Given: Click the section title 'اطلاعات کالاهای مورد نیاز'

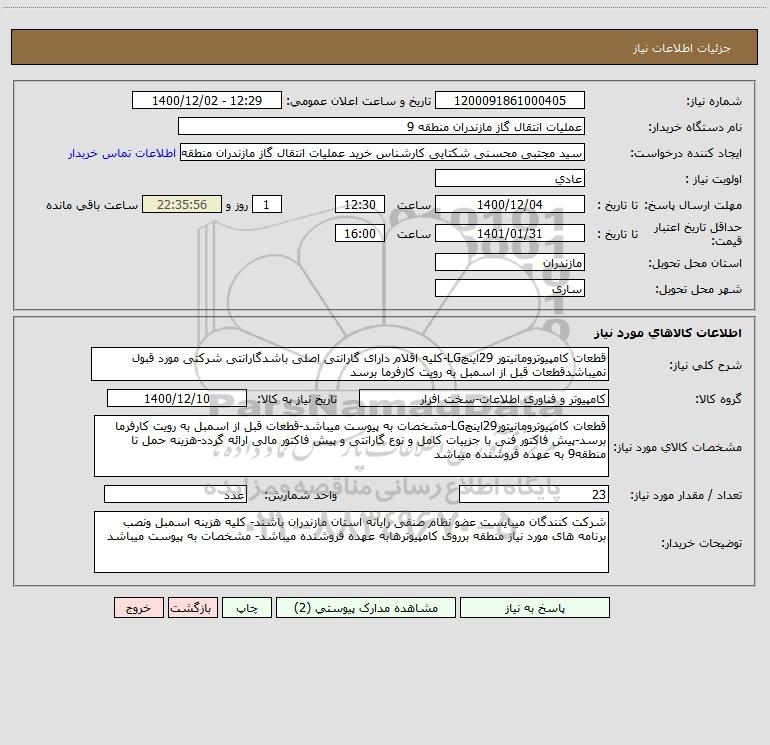Looking at the screenshot, I should click(x=668, y=332).
